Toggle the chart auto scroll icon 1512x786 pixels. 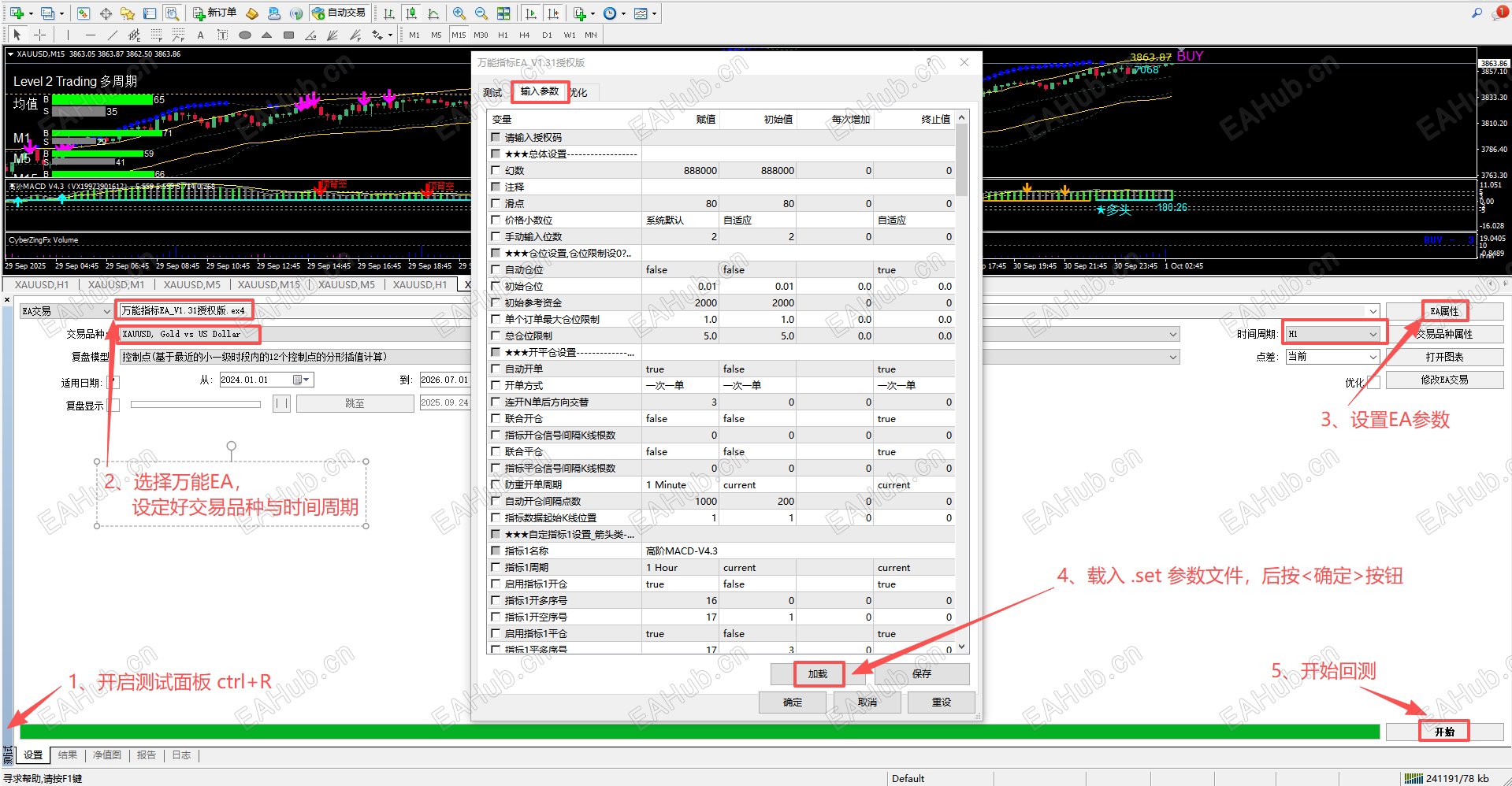(531, 13)
